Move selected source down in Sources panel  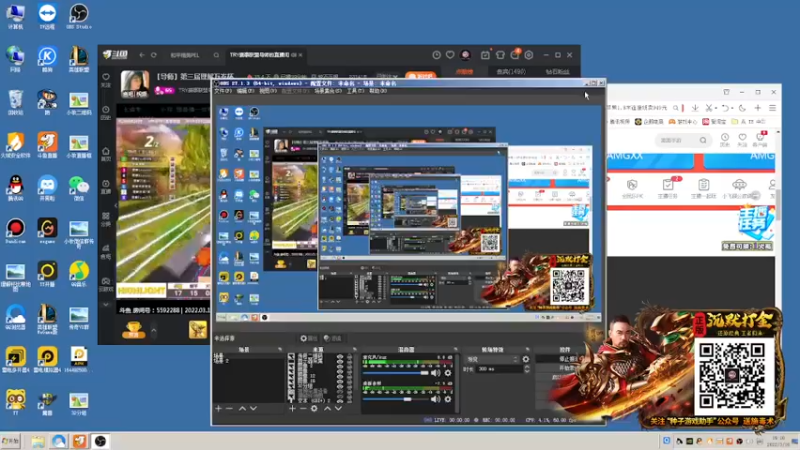338,409
